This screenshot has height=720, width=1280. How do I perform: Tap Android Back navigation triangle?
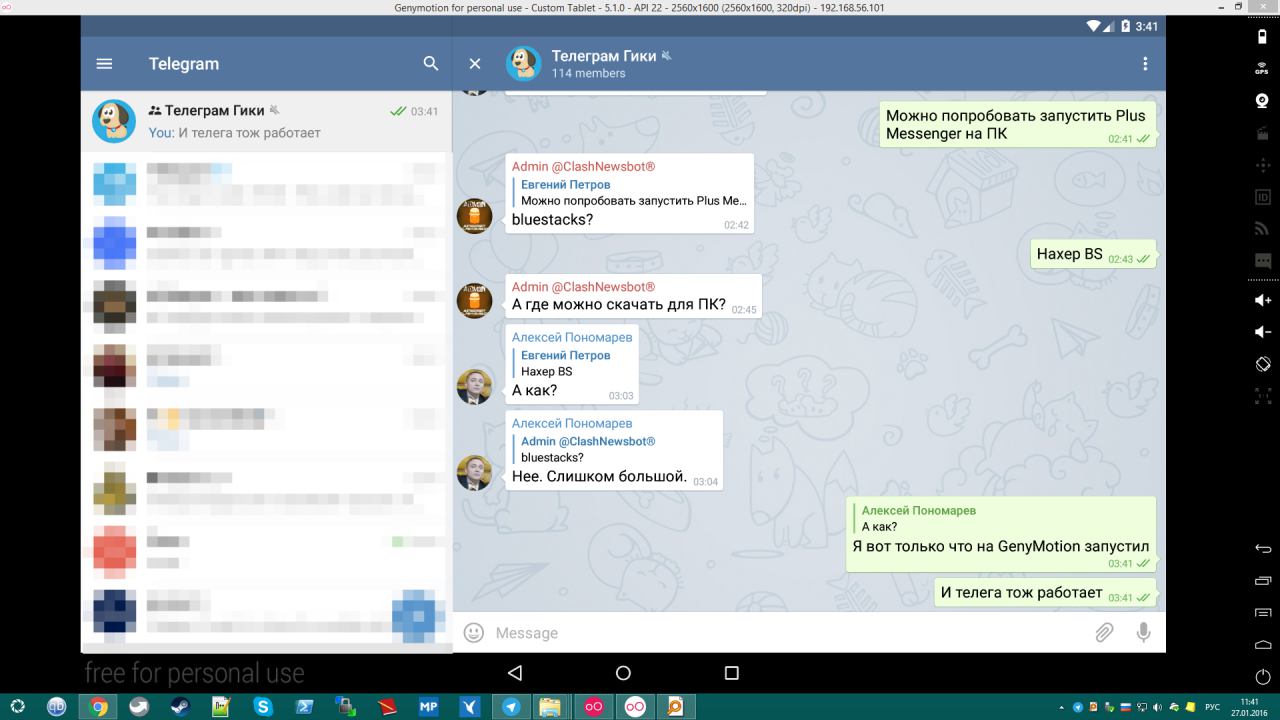[515, 673]
